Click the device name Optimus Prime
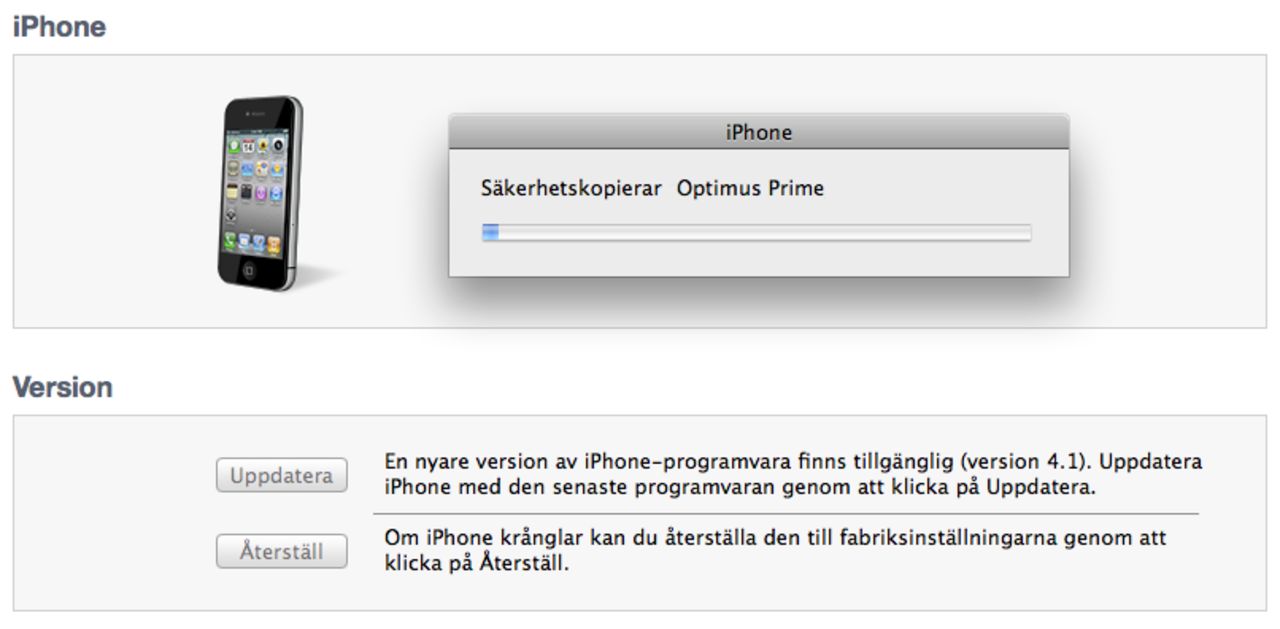1280x629 pixels. 751,188
